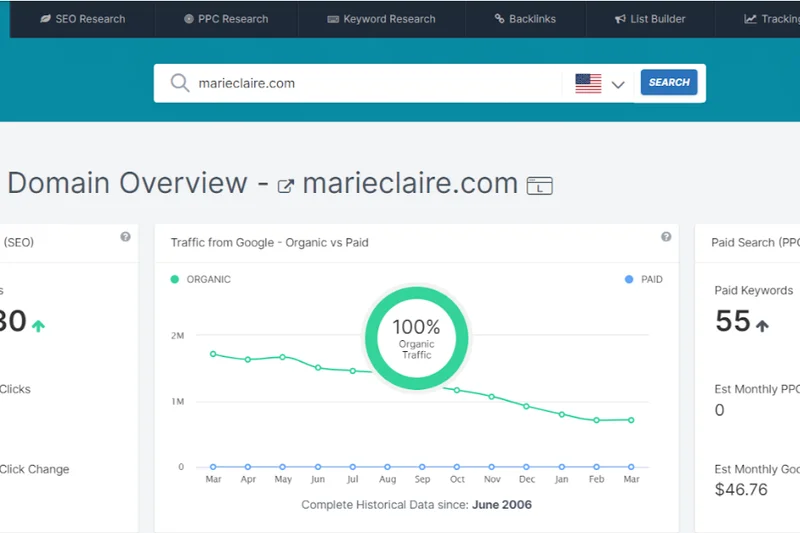
Task: Open the PPC Research menu
Action: click(227, 19)
